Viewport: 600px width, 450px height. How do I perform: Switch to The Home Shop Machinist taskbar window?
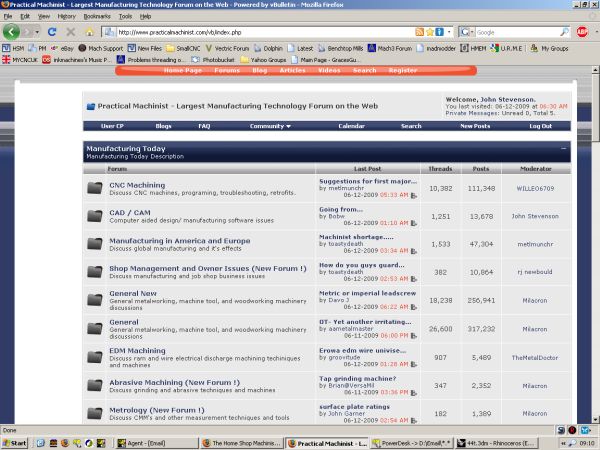click(241, 443)
